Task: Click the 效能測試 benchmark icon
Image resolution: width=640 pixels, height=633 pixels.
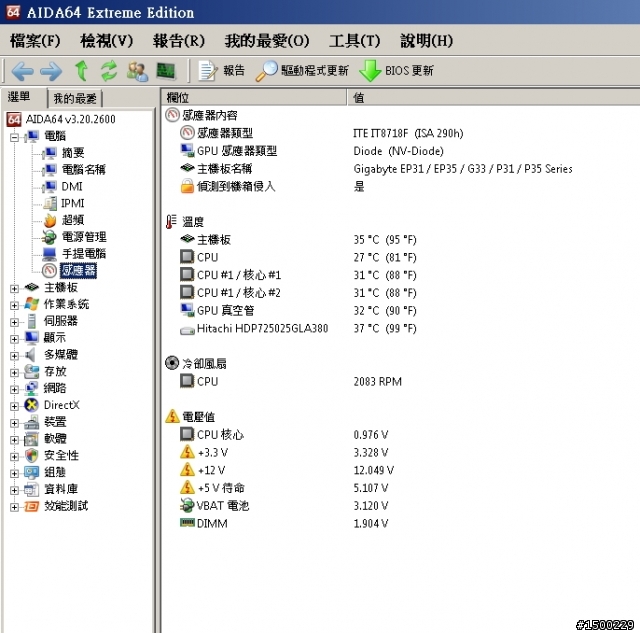Action: pyautogui.click(x=31, y=506)
